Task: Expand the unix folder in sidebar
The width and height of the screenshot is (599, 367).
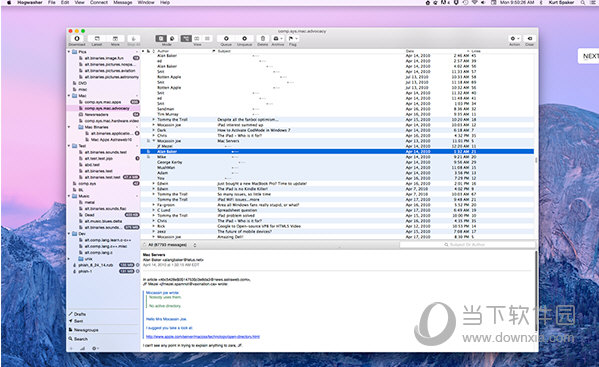Action: click(x=69, y=259)
